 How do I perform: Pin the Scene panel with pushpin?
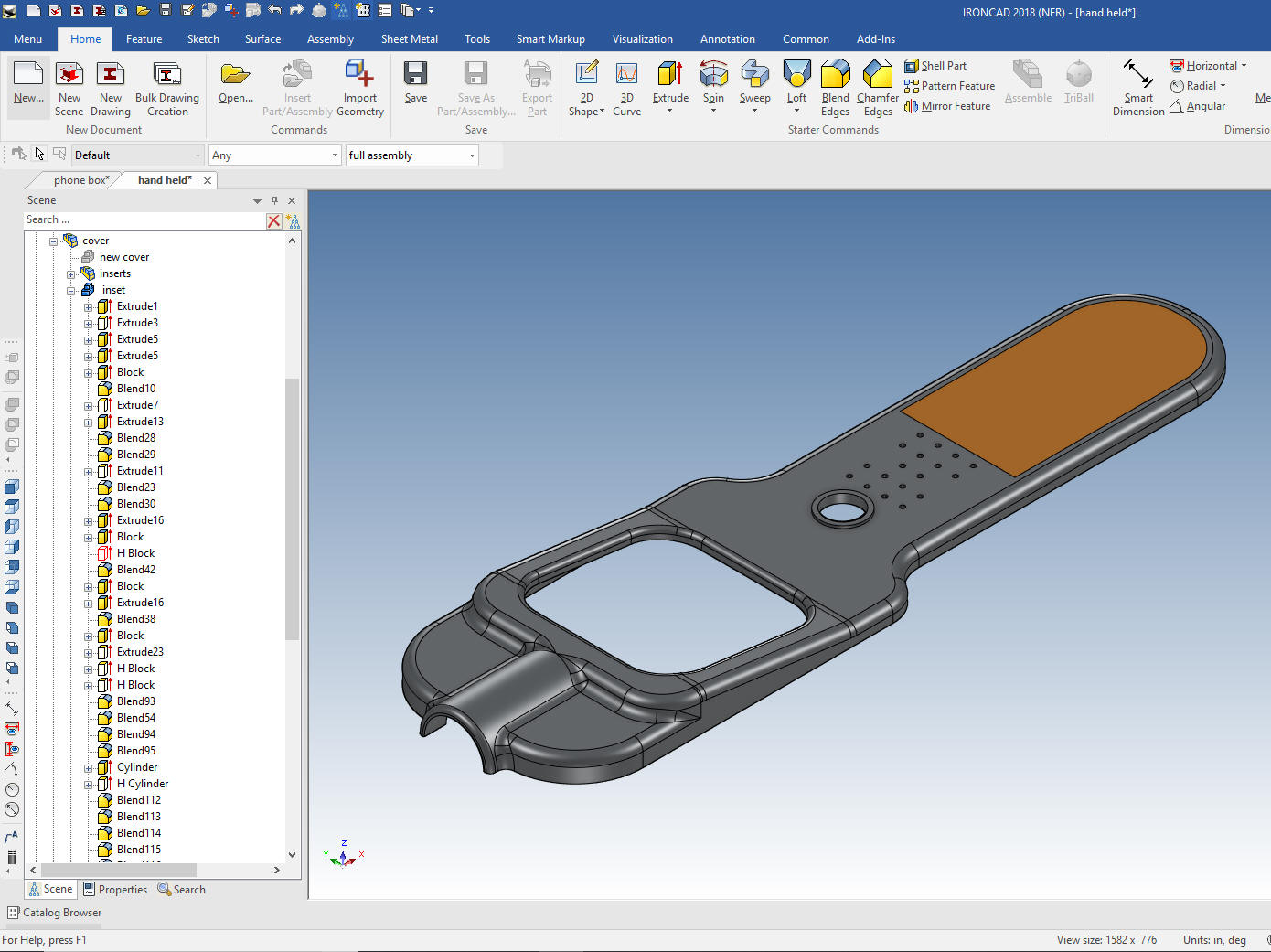coord(274,200)
